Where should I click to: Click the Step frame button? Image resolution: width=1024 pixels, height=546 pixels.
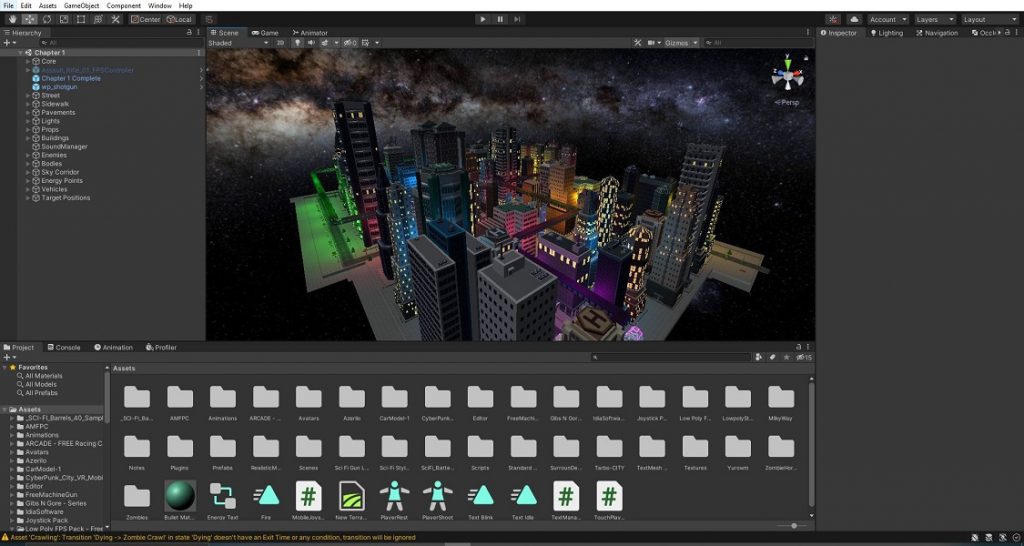point(517,20)
